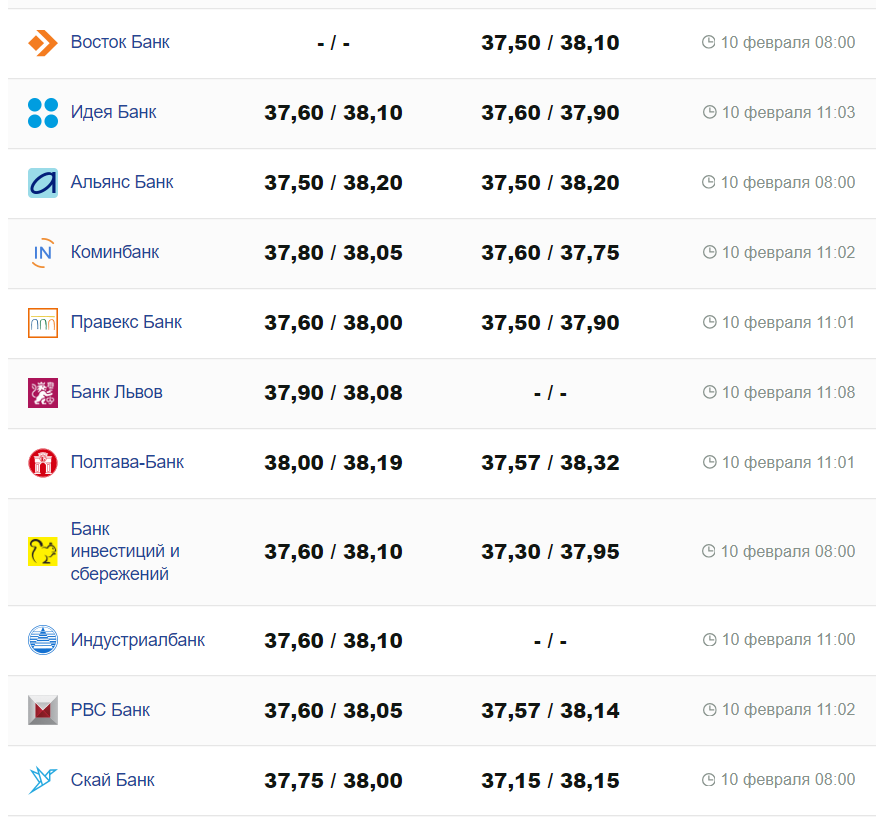Go to the Альянс Банк page
Image resolution: width=887 pixels, height=817 pixels.
click(122, 182)
